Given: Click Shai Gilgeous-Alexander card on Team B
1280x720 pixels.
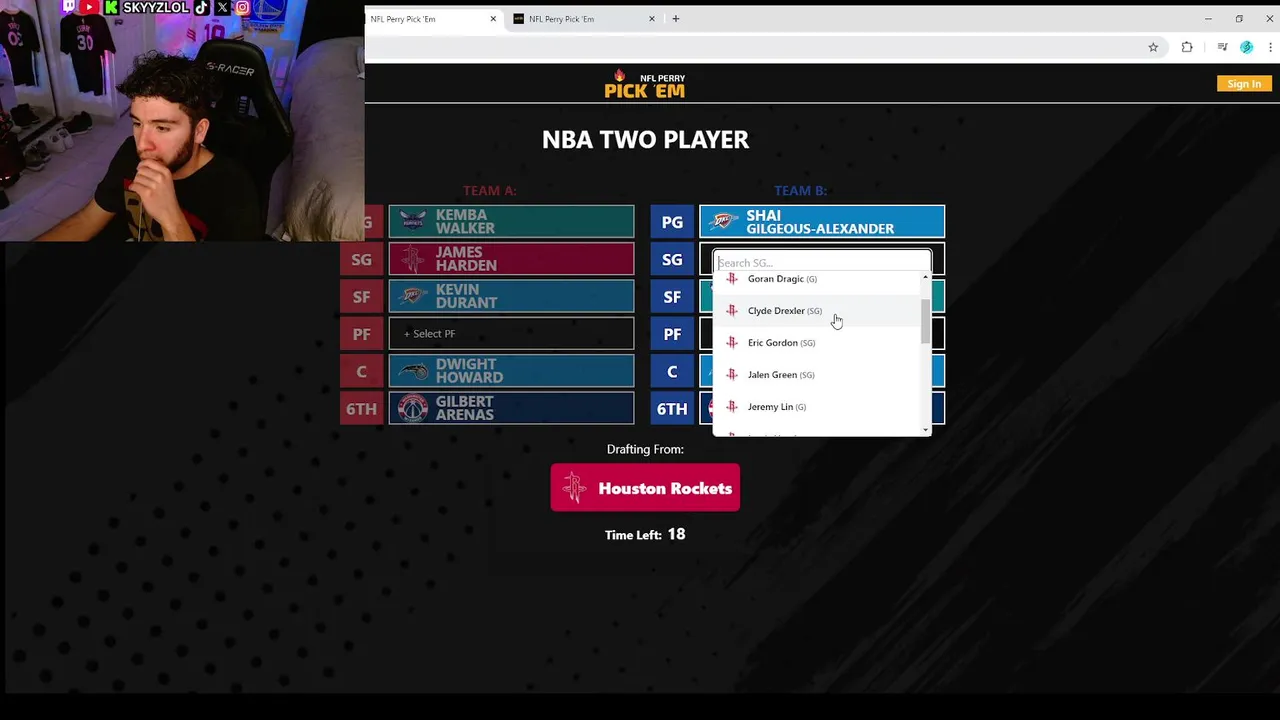Looking at the screenshot, I should pyautogui.click(x=822, y=222).
